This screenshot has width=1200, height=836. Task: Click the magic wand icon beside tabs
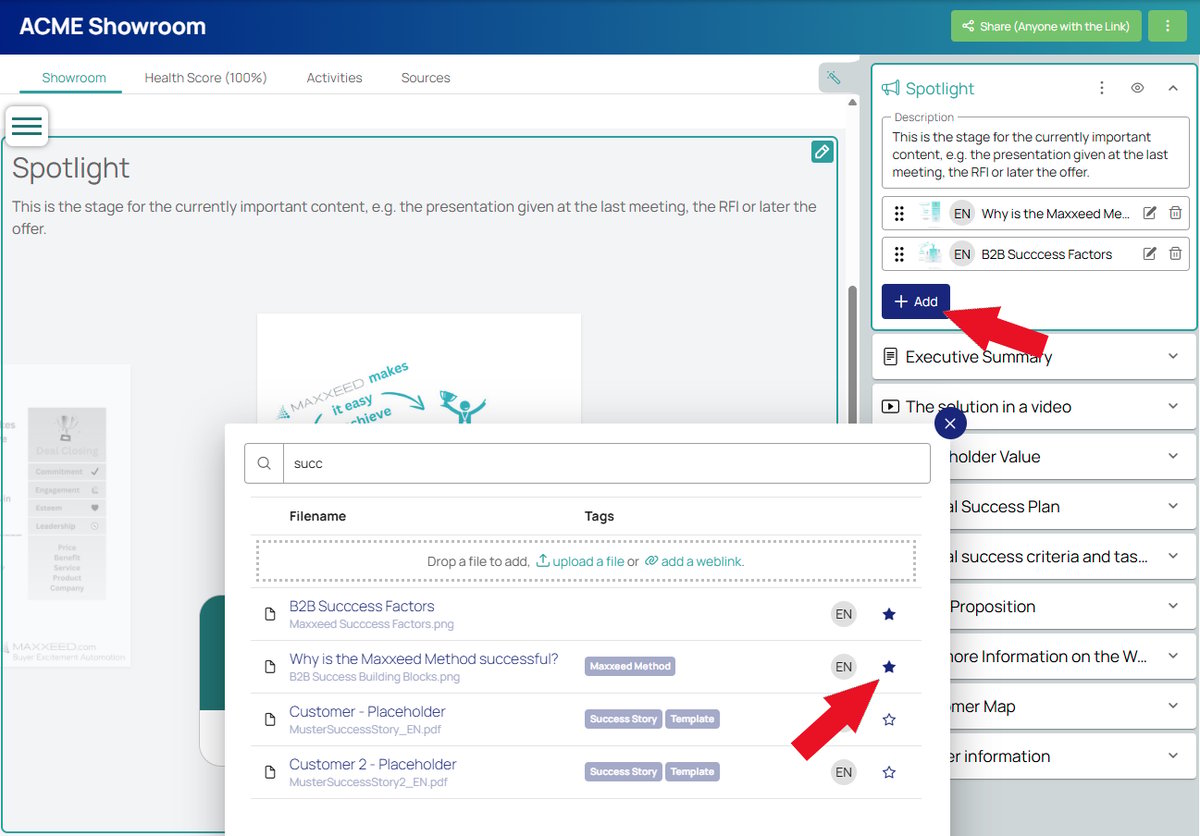[x=833, y=77]
